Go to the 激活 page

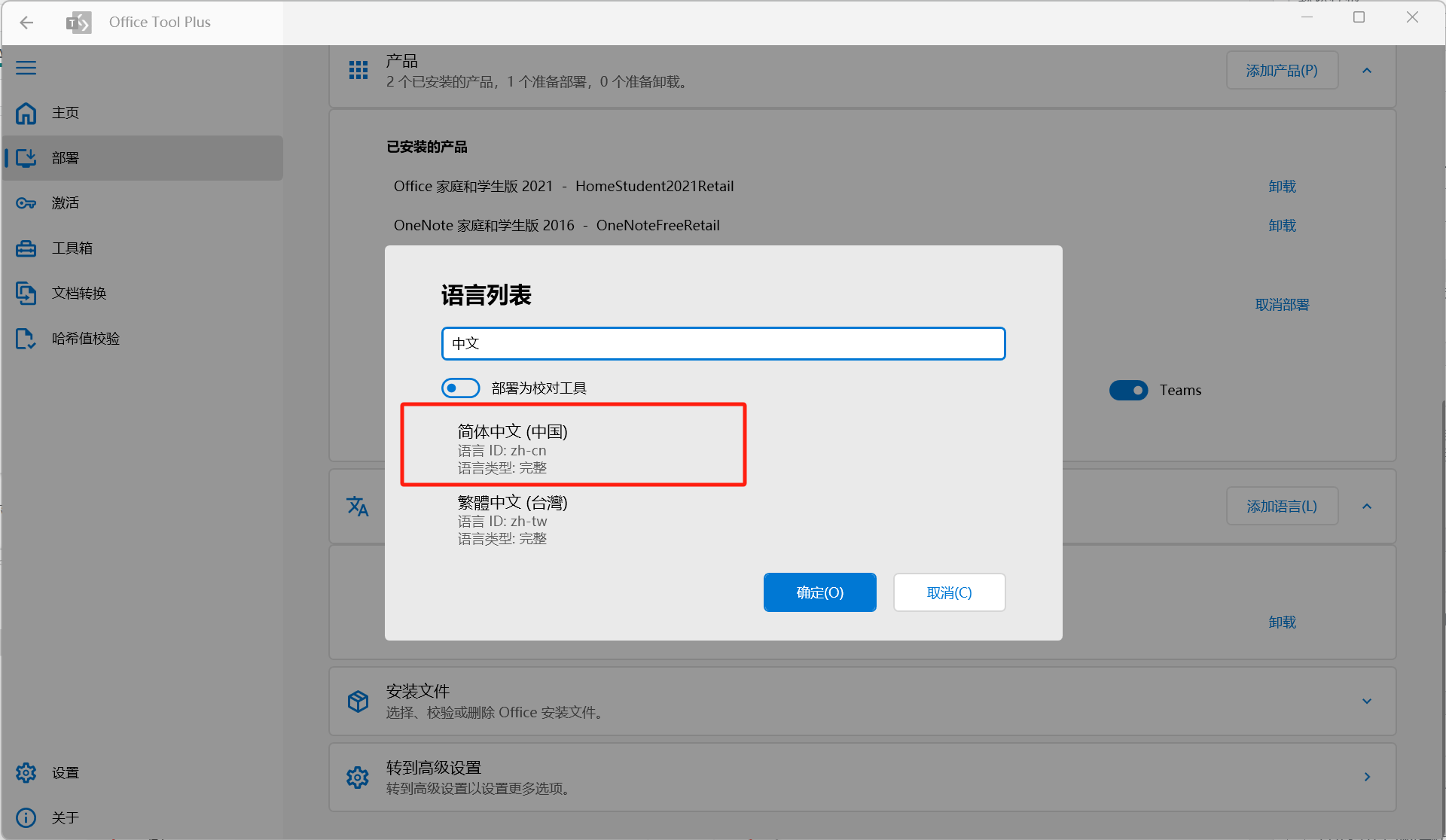tap(143, 203)
